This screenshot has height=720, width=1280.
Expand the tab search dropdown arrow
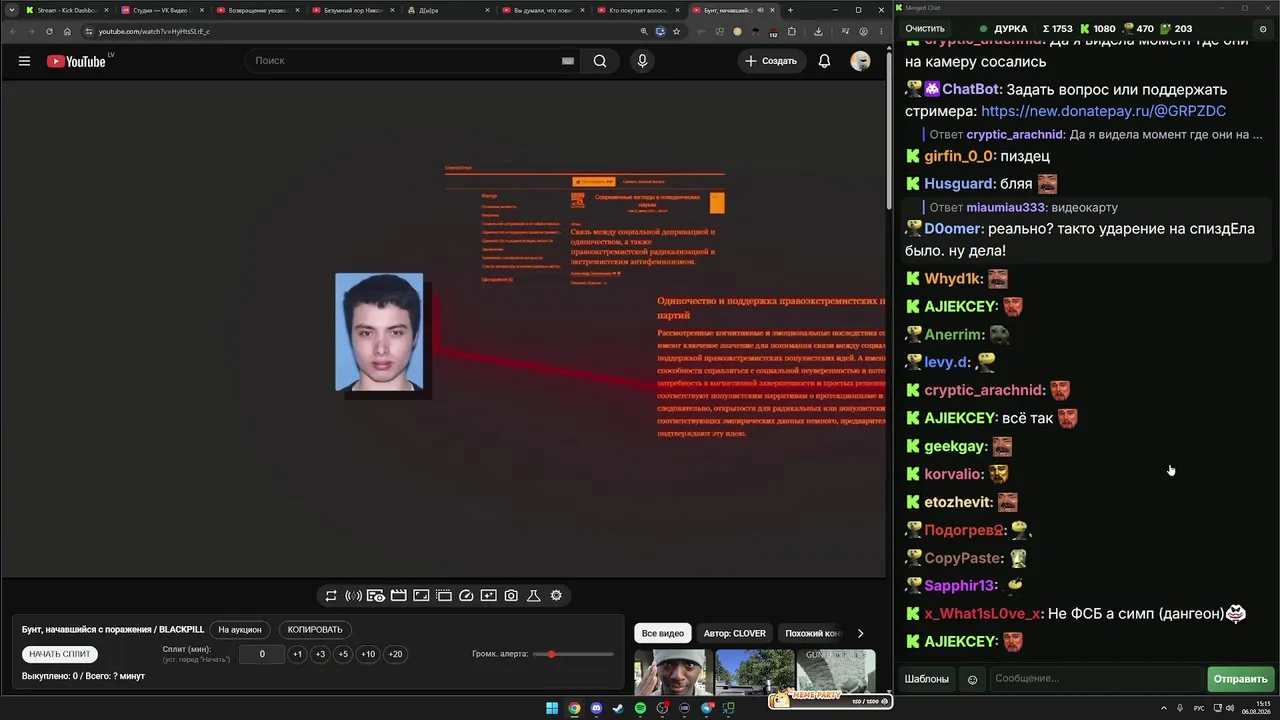coord(13,10)
